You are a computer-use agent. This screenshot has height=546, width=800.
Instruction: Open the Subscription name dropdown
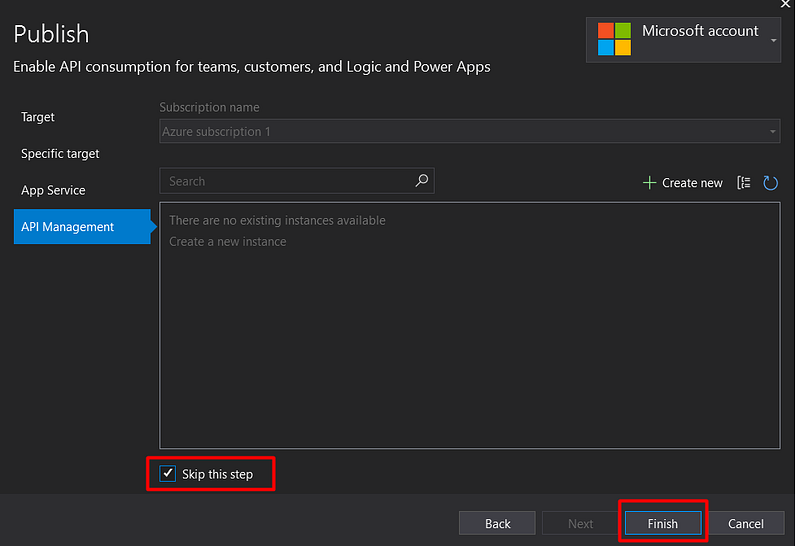(x=469, y=132)
